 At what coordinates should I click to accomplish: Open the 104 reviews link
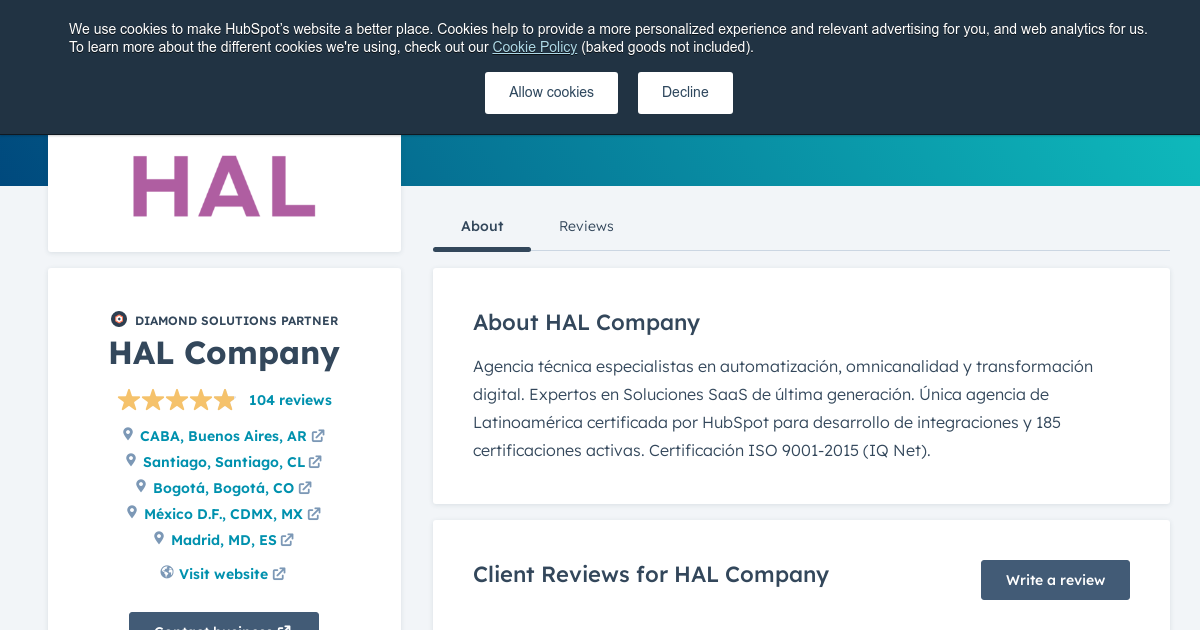[290, 399]
